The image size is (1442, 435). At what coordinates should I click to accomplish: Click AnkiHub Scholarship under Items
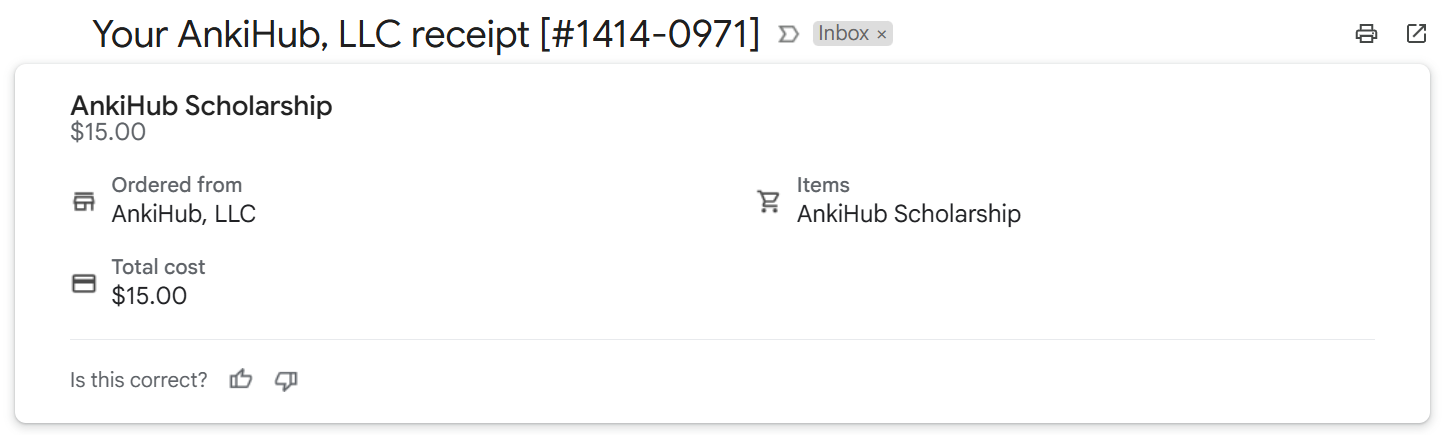[x=908, y=214]
